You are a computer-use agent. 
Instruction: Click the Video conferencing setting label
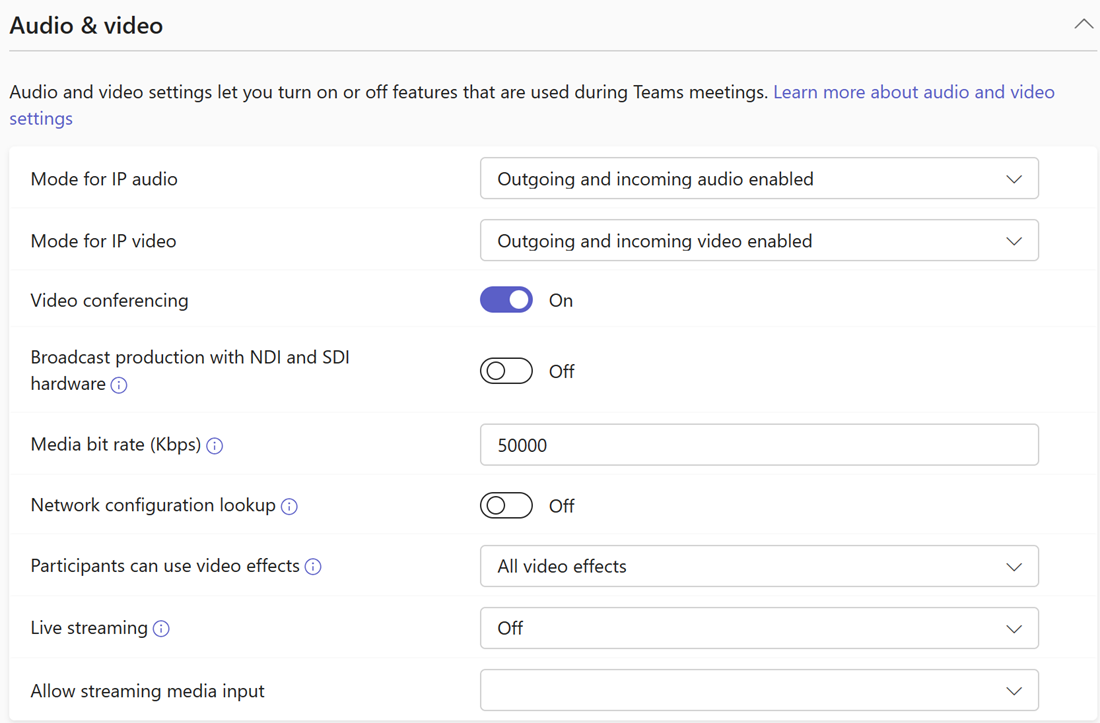click(x=109, y=300)
